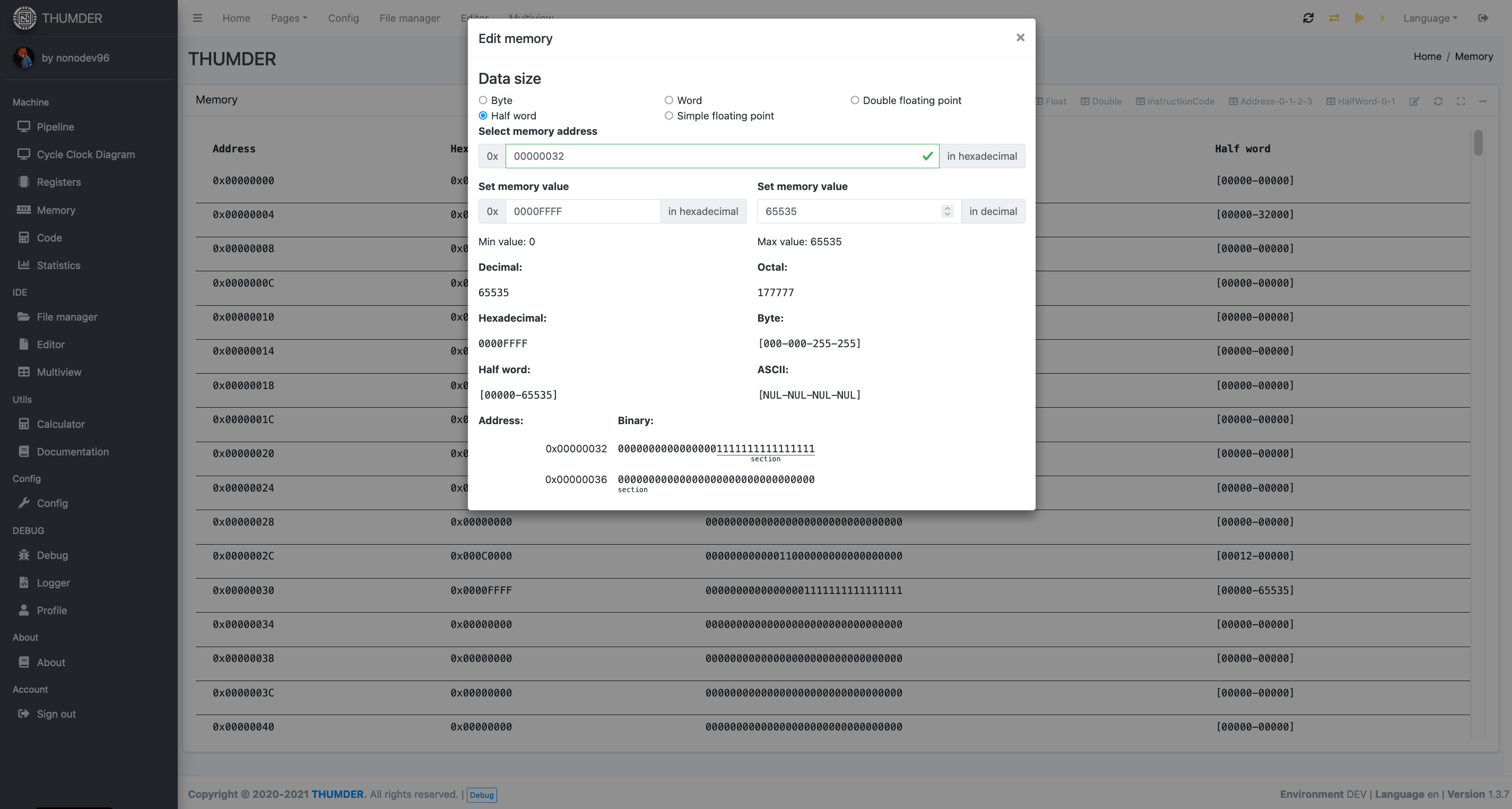Open Documentation book icon in sidebar
The height and width of the screenshot is (809, 1512).
point(23,451)
